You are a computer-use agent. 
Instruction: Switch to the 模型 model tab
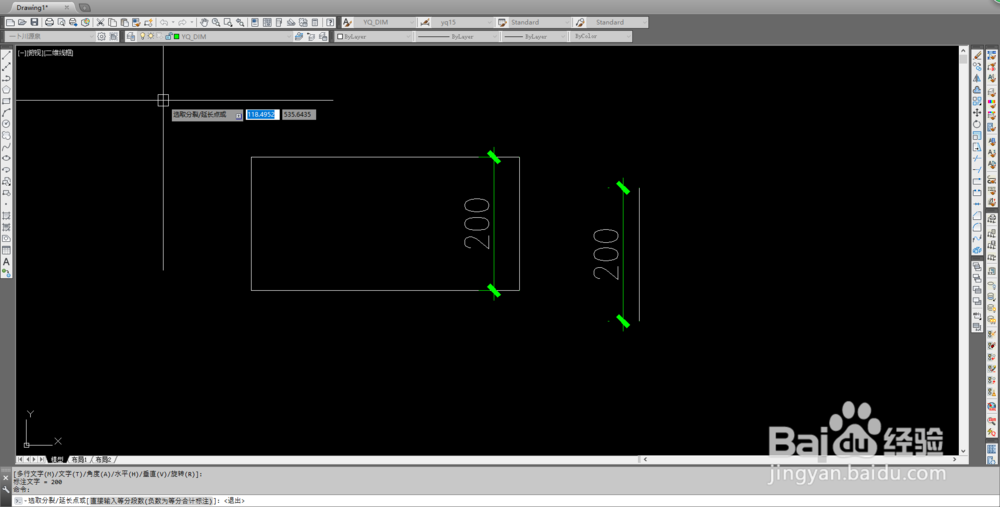point(57,459)
